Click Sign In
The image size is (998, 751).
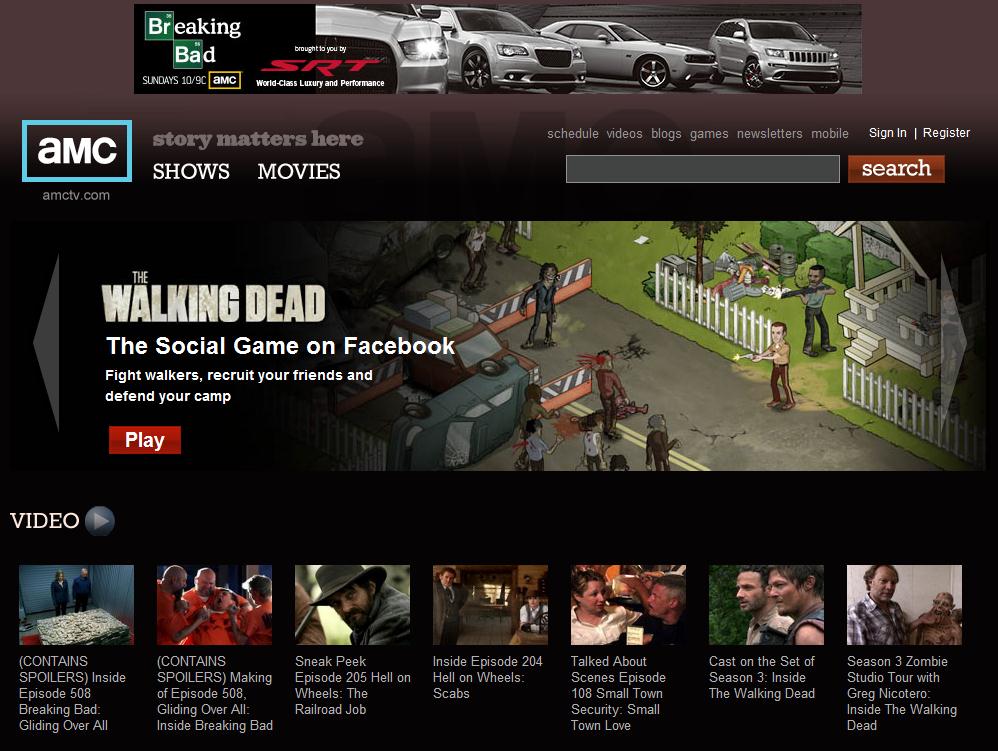(888, 133)
